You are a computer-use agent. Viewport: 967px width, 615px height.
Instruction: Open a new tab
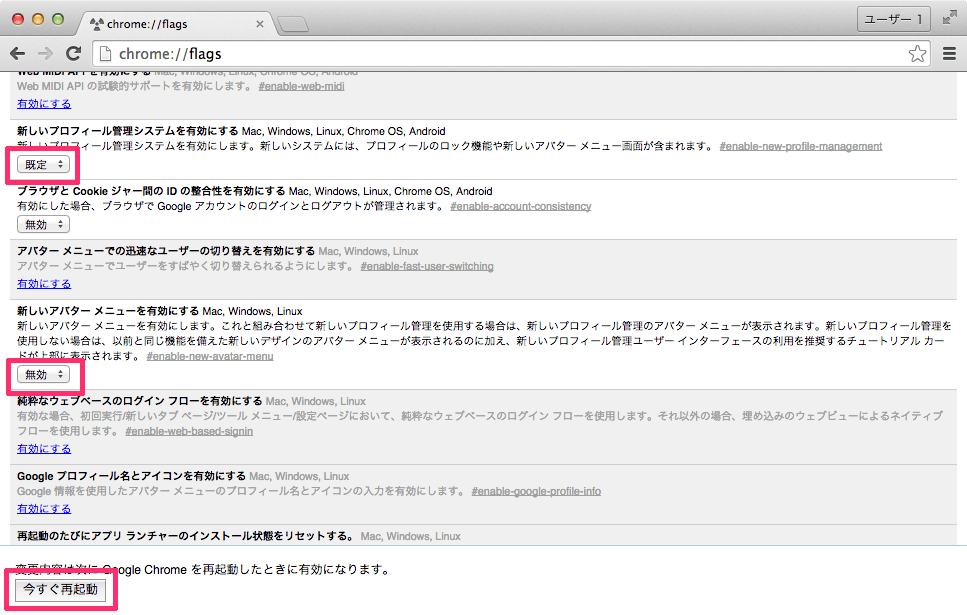coord(293,25)
